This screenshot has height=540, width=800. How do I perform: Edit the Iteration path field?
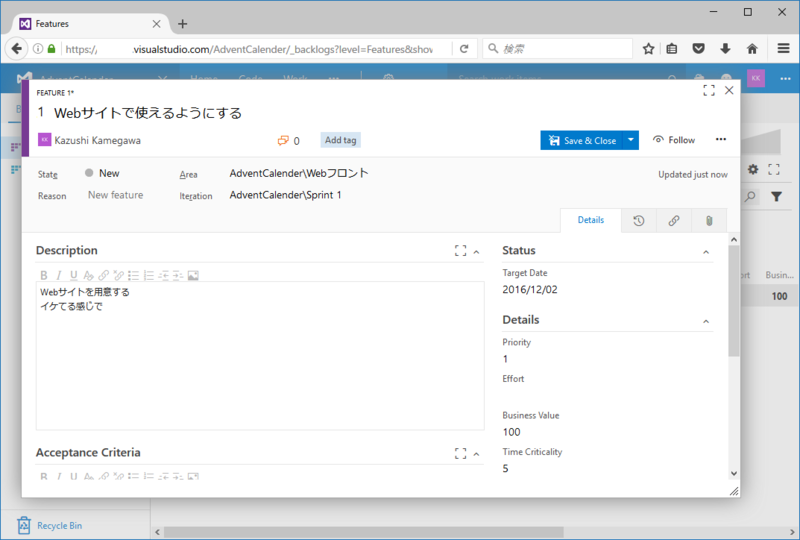click(x=286, y=195)
